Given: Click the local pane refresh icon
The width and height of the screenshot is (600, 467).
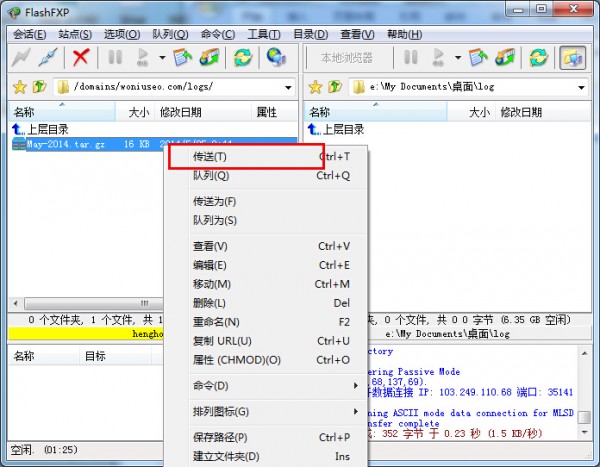Looking at the screenshot, I should pyautogui.click(x=539, y=58).
